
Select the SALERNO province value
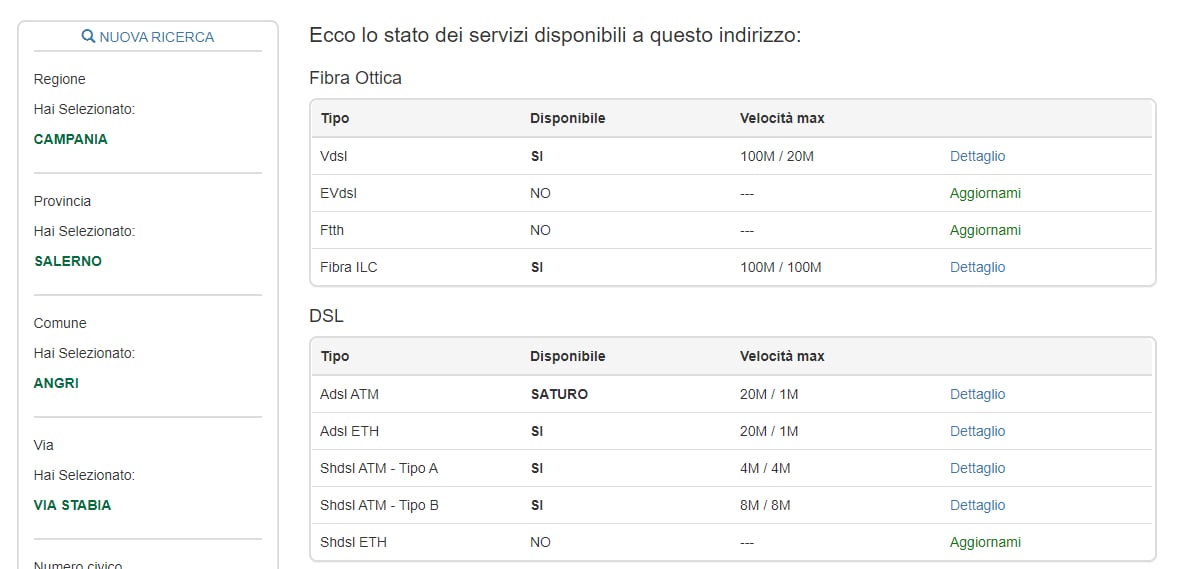[x=68, y=261]
